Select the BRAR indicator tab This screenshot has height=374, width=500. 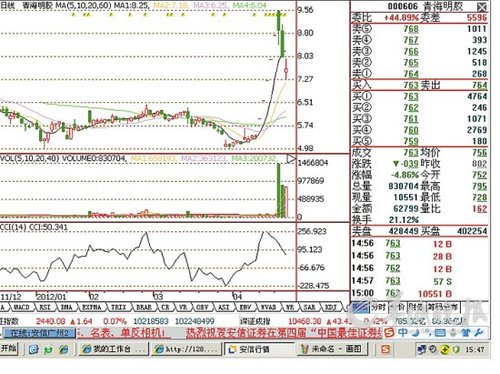pyautogui.click(x=144, y=307)
